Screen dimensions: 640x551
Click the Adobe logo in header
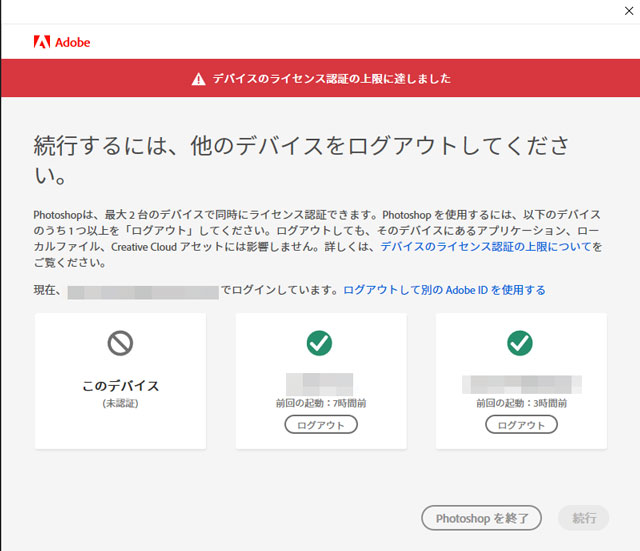pyautogui.click(x=62, y=42)
